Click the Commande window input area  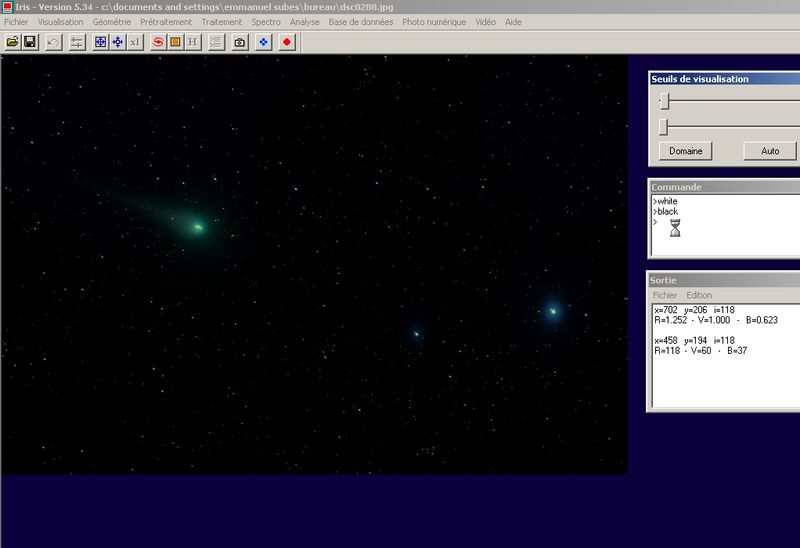point(726,225)
